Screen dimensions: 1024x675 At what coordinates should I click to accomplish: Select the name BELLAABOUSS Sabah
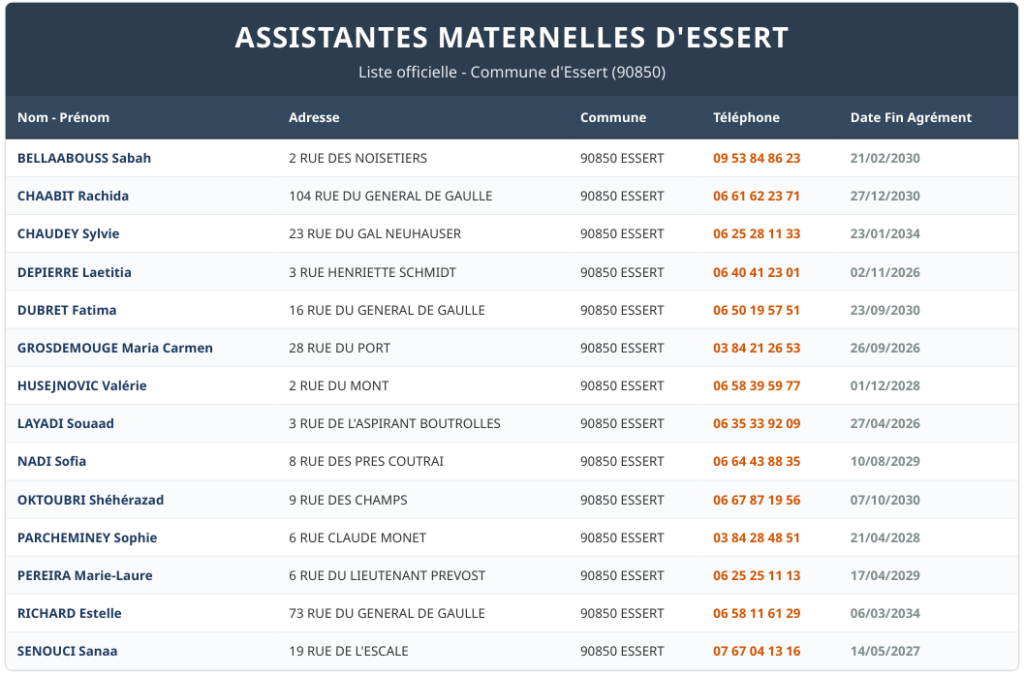(84, 158)
